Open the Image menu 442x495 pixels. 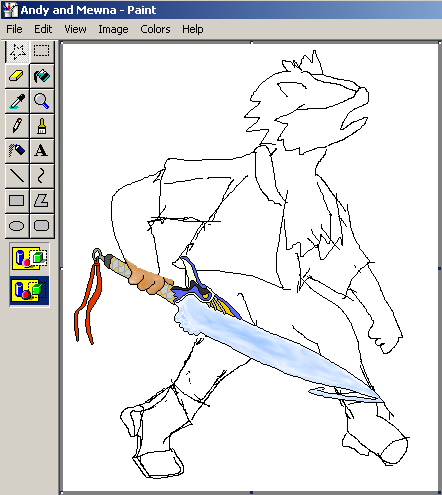tap(113, 29)
